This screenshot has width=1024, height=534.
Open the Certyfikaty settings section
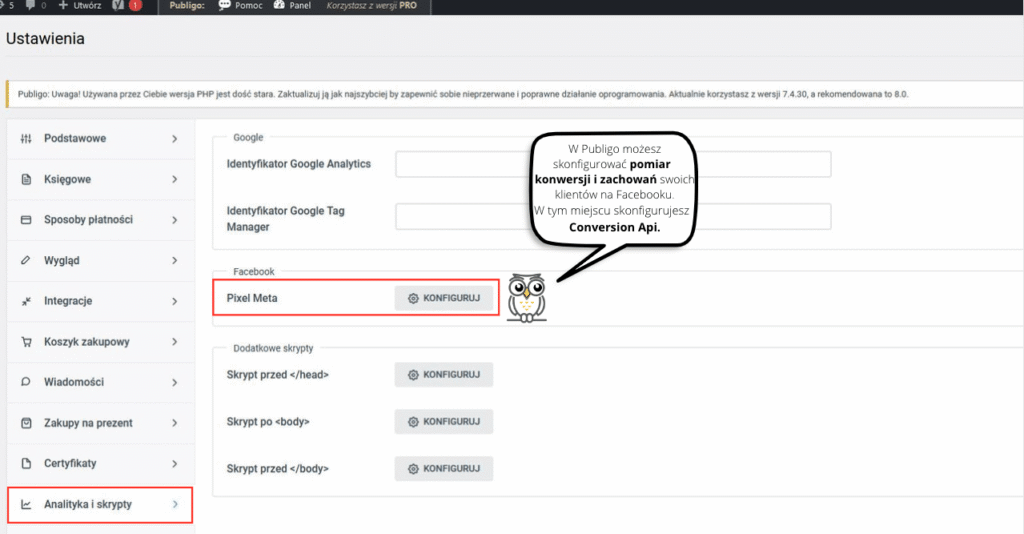pyautogui.click(x=101, y=463)
